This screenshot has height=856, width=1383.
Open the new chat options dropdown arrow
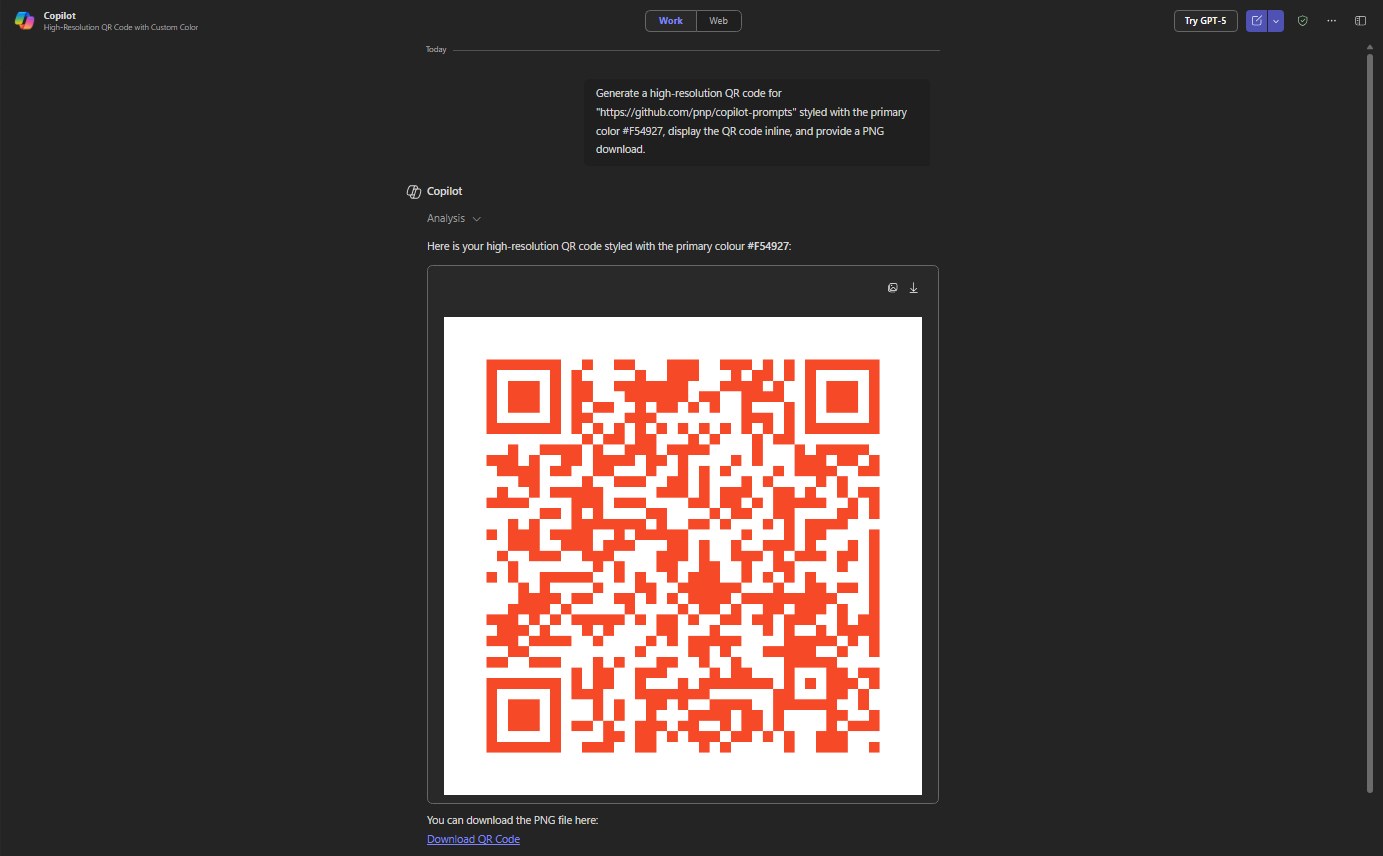[1276, 21]
